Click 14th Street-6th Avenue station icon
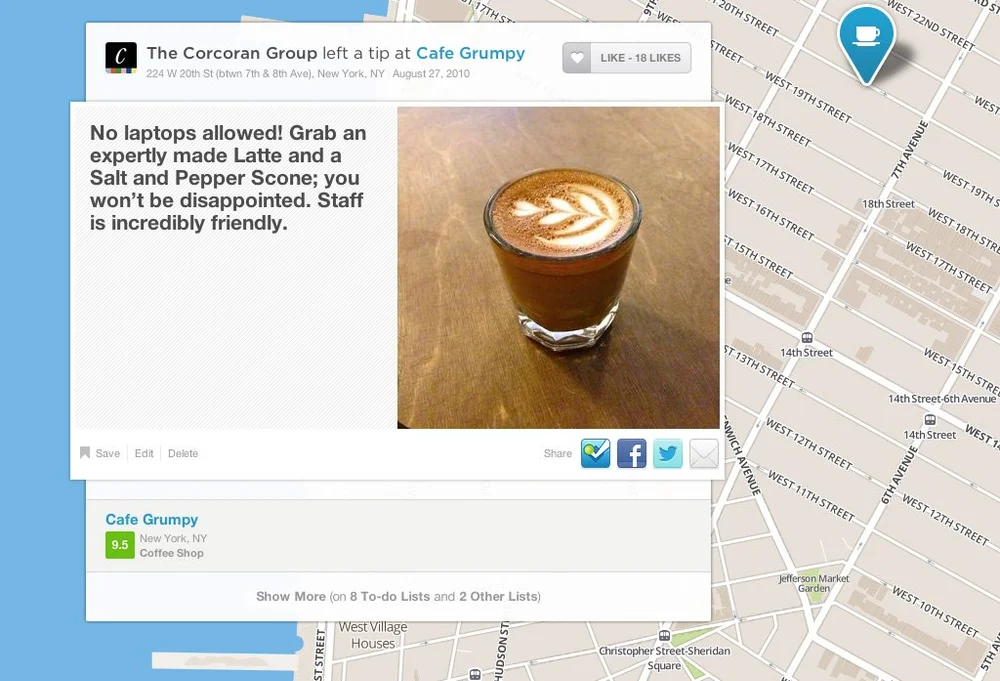 tap(930, 420)
